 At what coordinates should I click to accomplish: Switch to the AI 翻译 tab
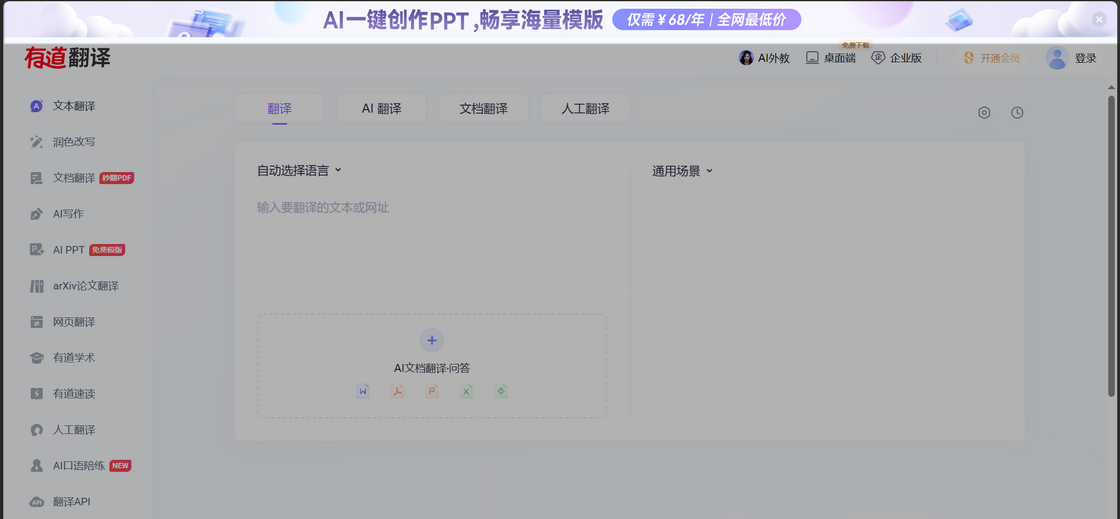point(381,109)
